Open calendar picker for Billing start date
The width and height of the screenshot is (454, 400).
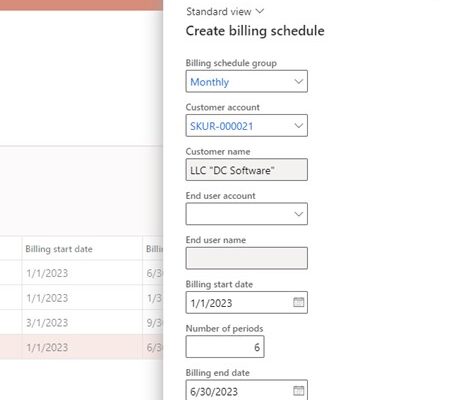click(298, 302)
